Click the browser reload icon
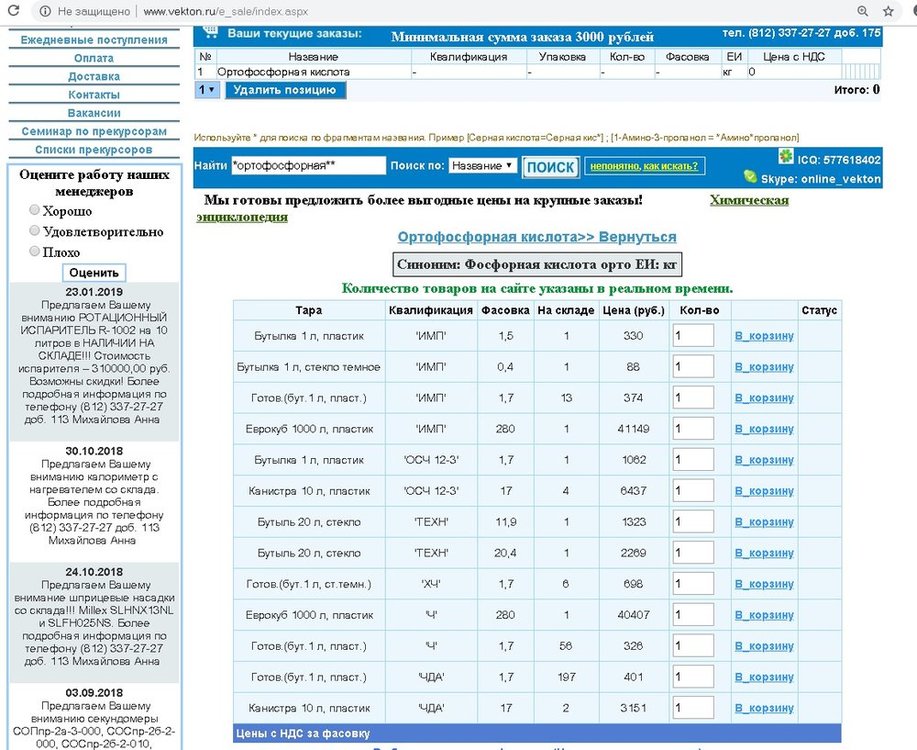The width and height of the screenshot is (917, 750). [x=11, y=12]
